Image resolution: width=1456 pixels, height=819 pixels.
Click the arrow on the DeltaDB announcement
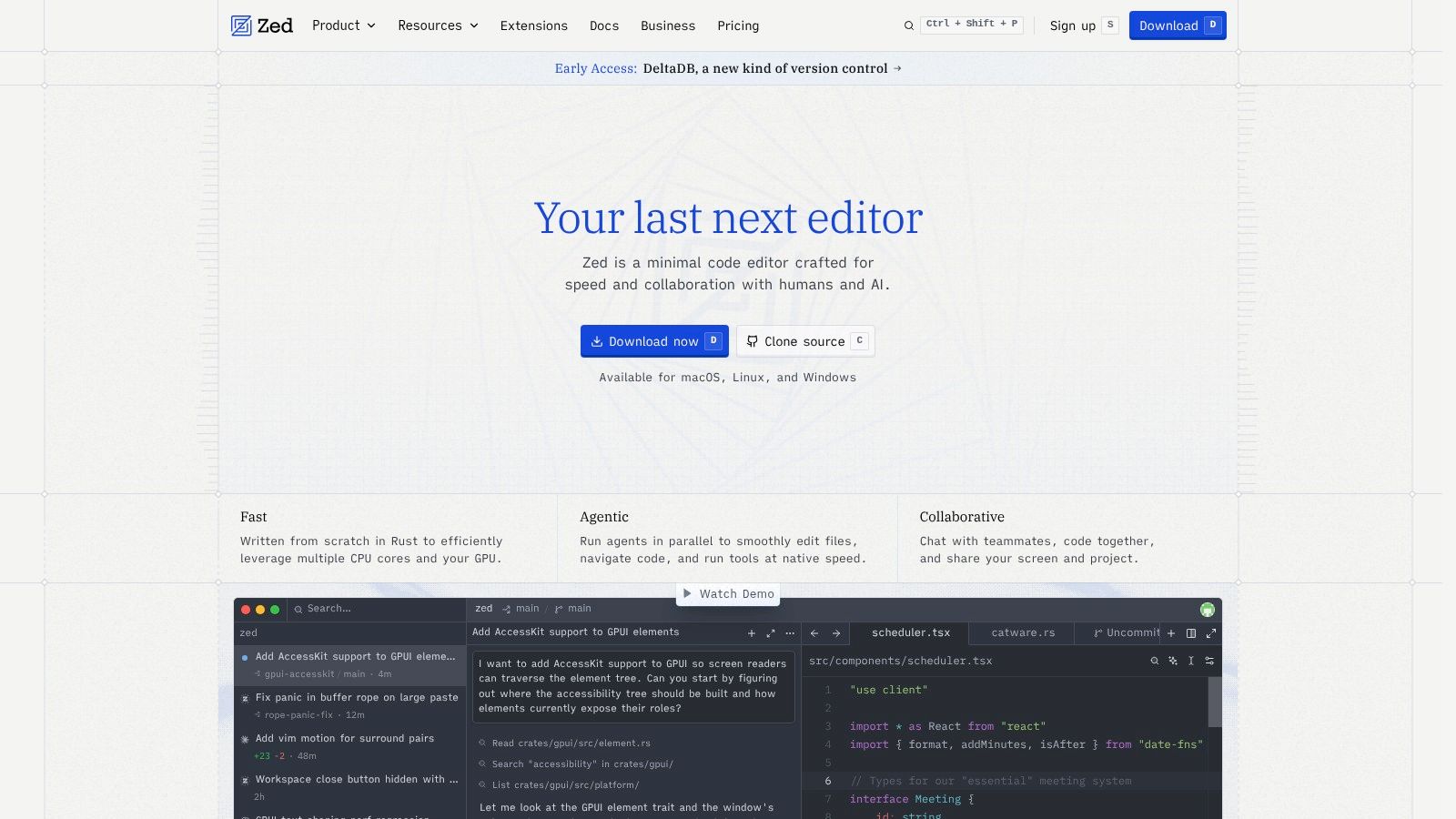click(x=897, y=68)
